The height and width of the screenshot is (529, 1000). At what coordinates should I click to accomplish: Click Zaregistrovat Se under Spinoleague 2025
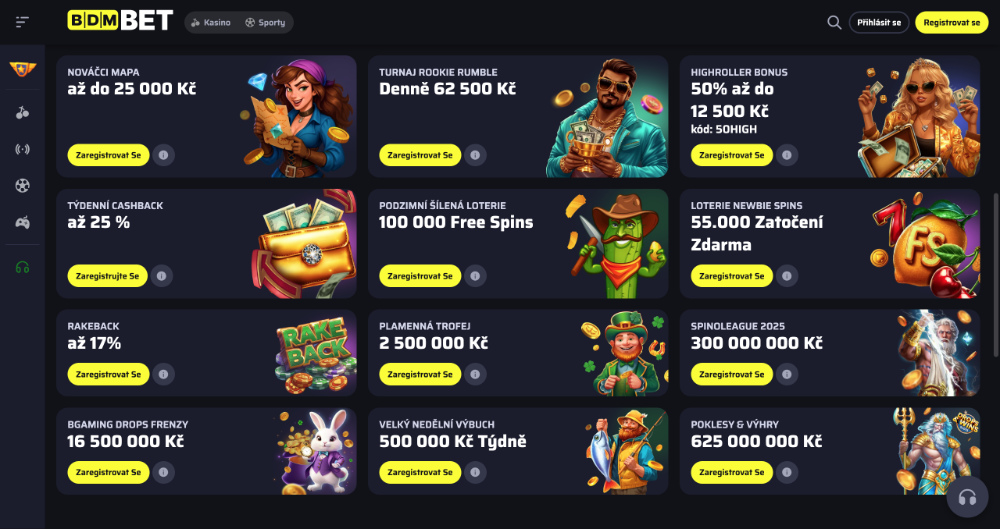click(732, 375)
